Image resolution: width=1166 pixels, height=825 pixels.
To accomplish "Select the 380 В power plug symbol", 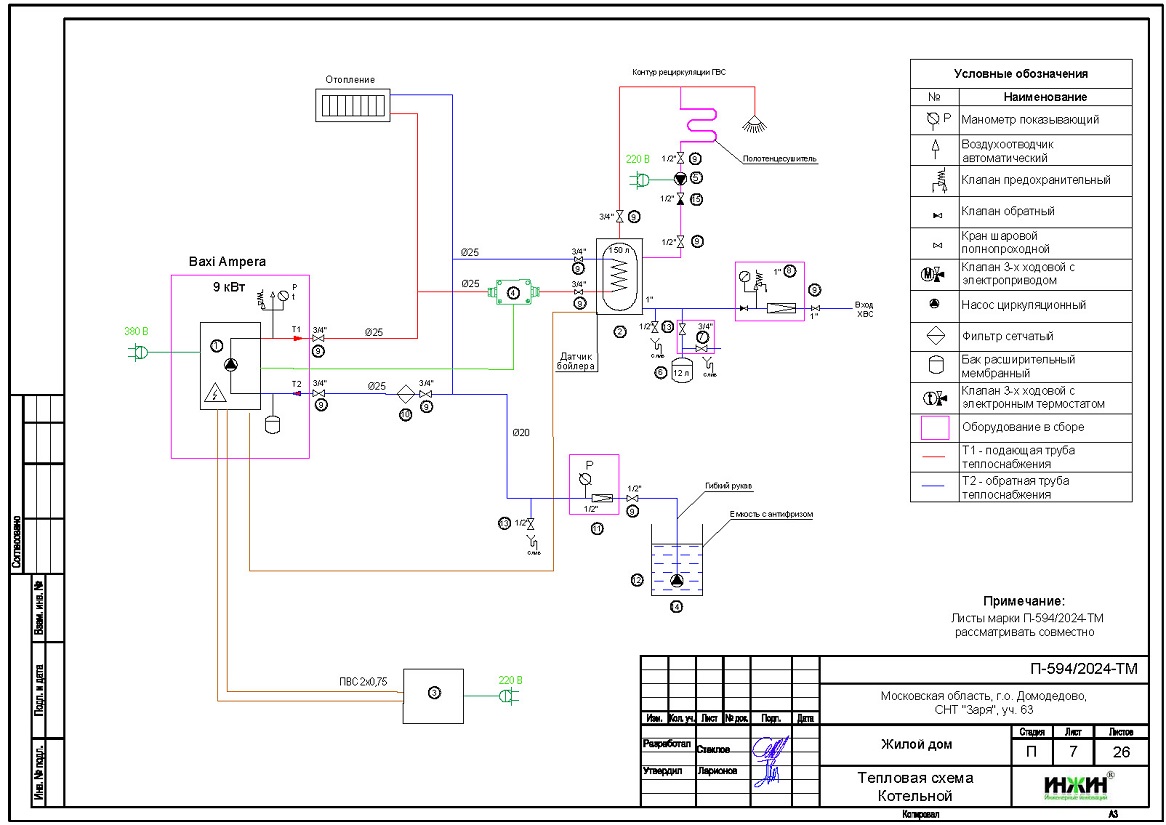I will tap(134, 351).
